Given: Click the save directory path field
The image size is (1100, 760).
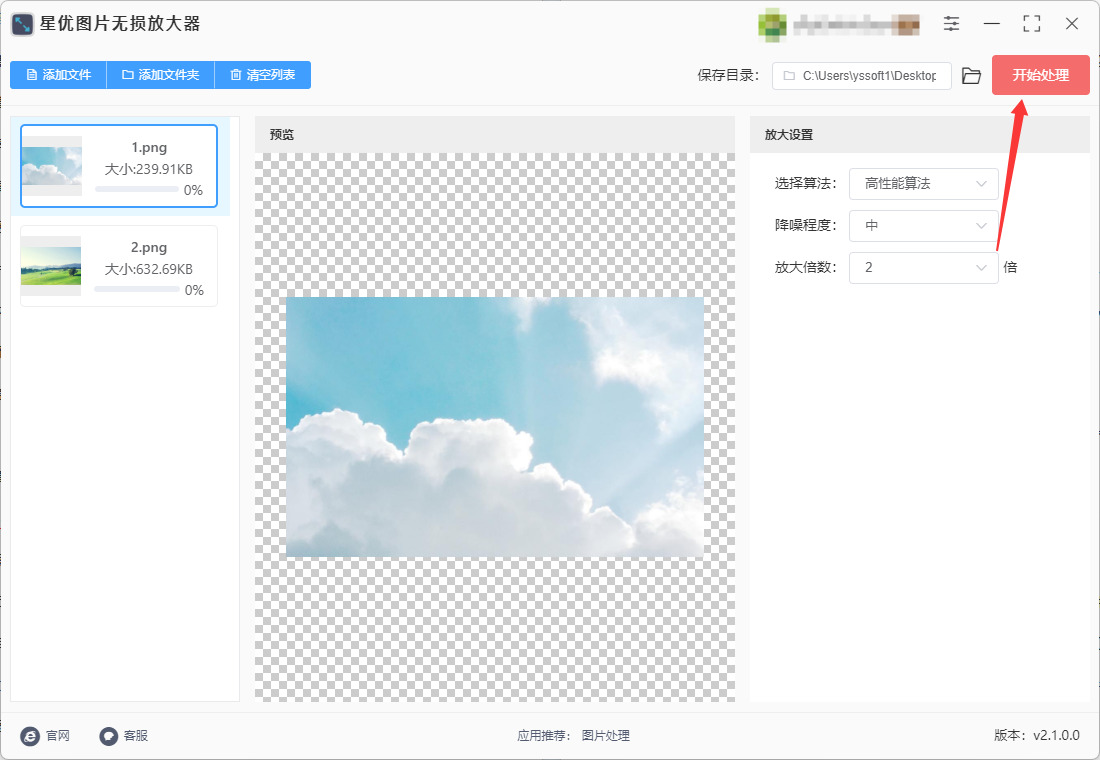Looking at the screenshot, I should pyautogui.click(x=861, y=76).
